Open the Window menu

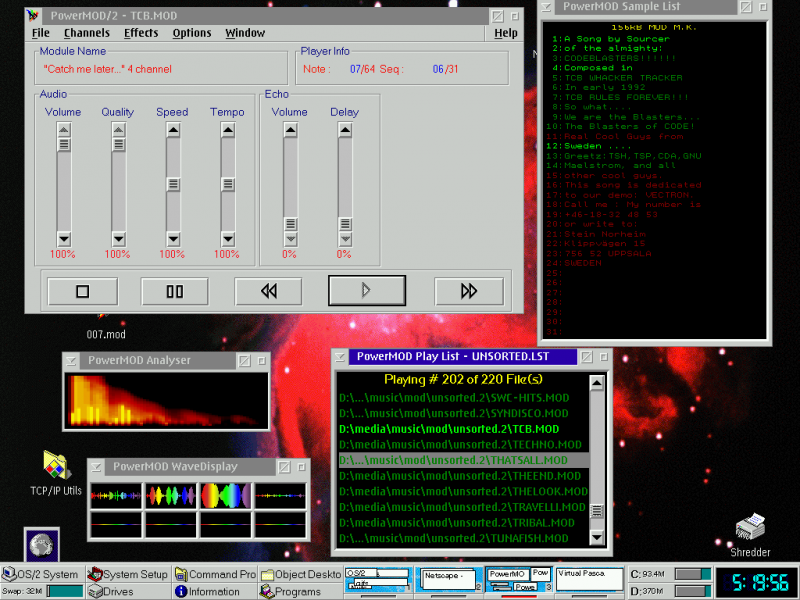click(245, 33)
